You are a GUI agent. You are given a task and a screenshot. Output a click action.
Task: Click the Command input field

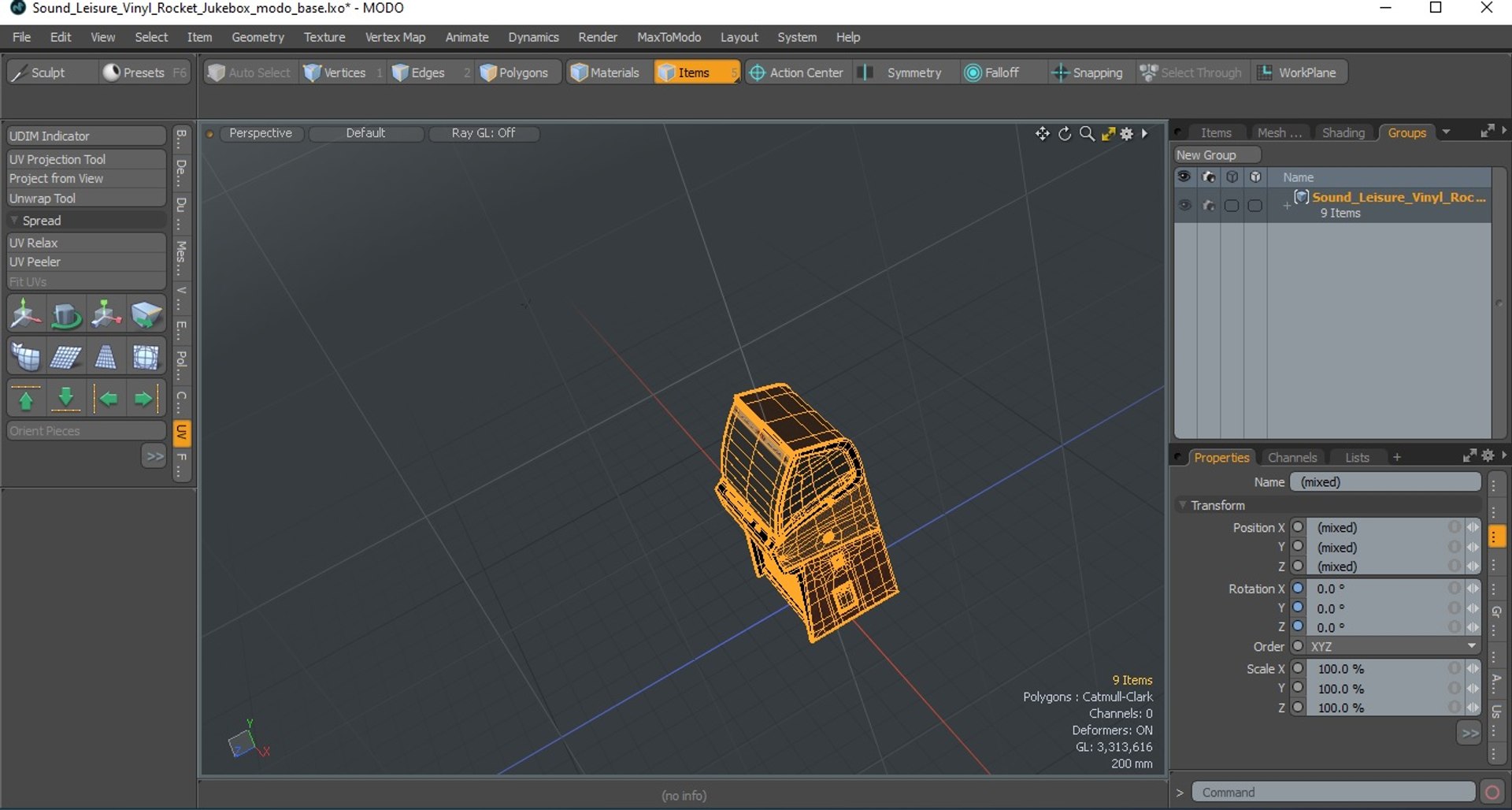click(1333, 792)
